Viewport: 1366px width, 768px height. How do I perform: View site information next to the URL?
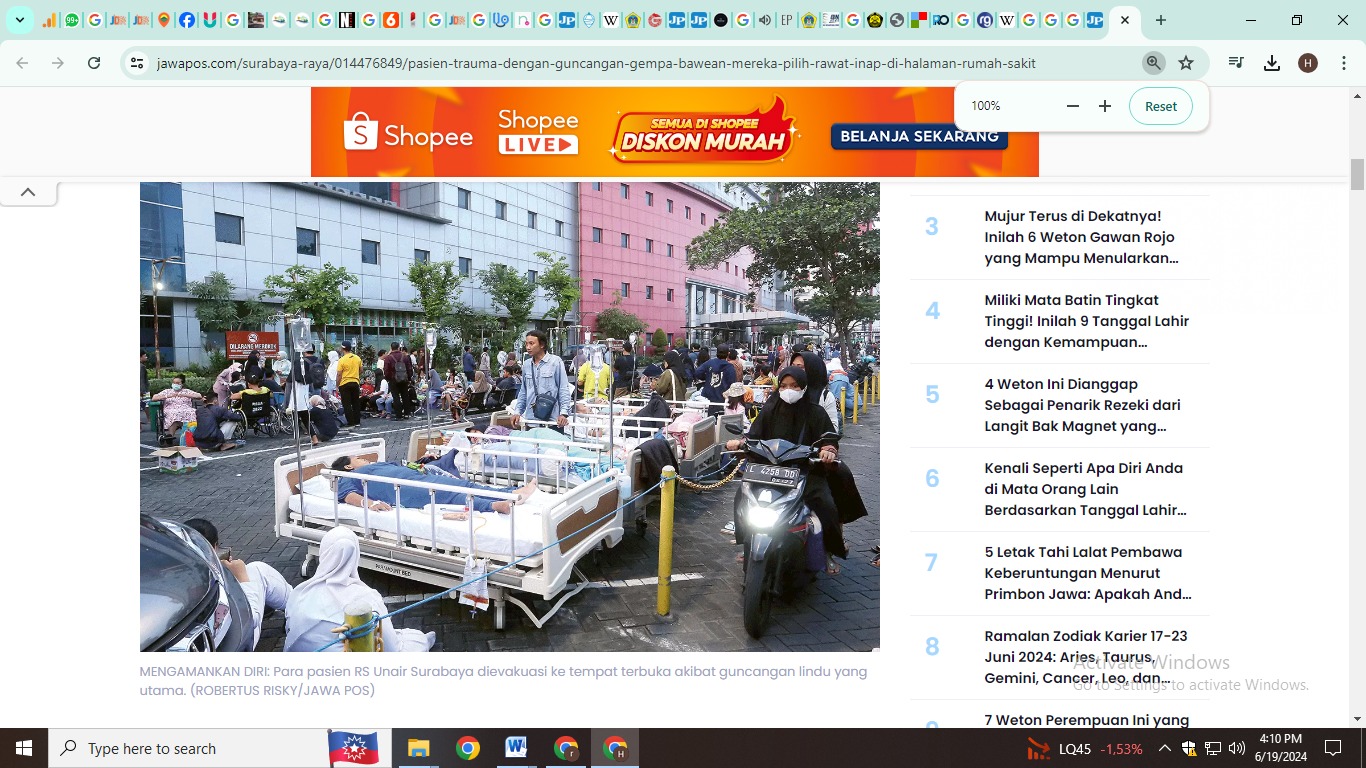137,63
